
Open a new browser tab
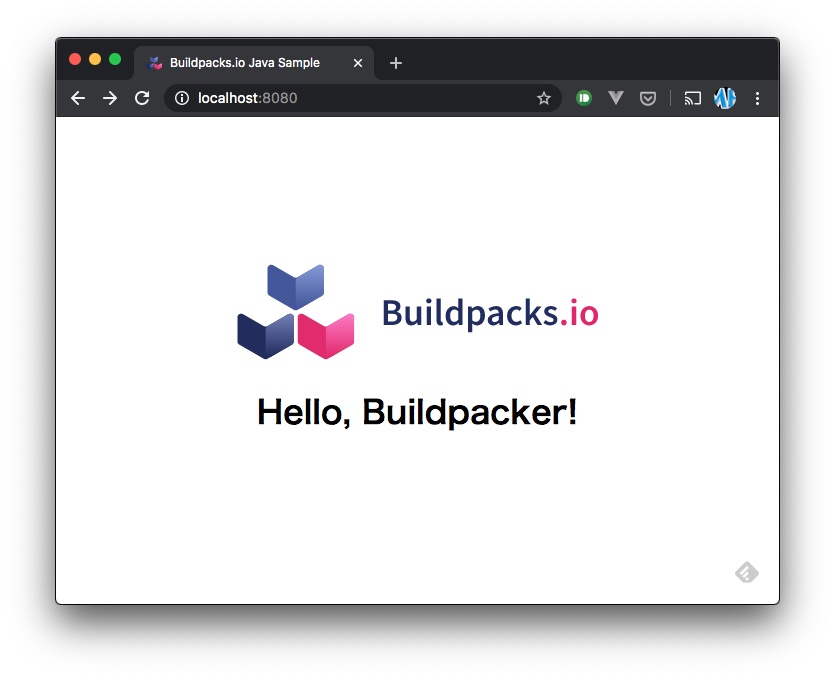(x=396, y=63)
